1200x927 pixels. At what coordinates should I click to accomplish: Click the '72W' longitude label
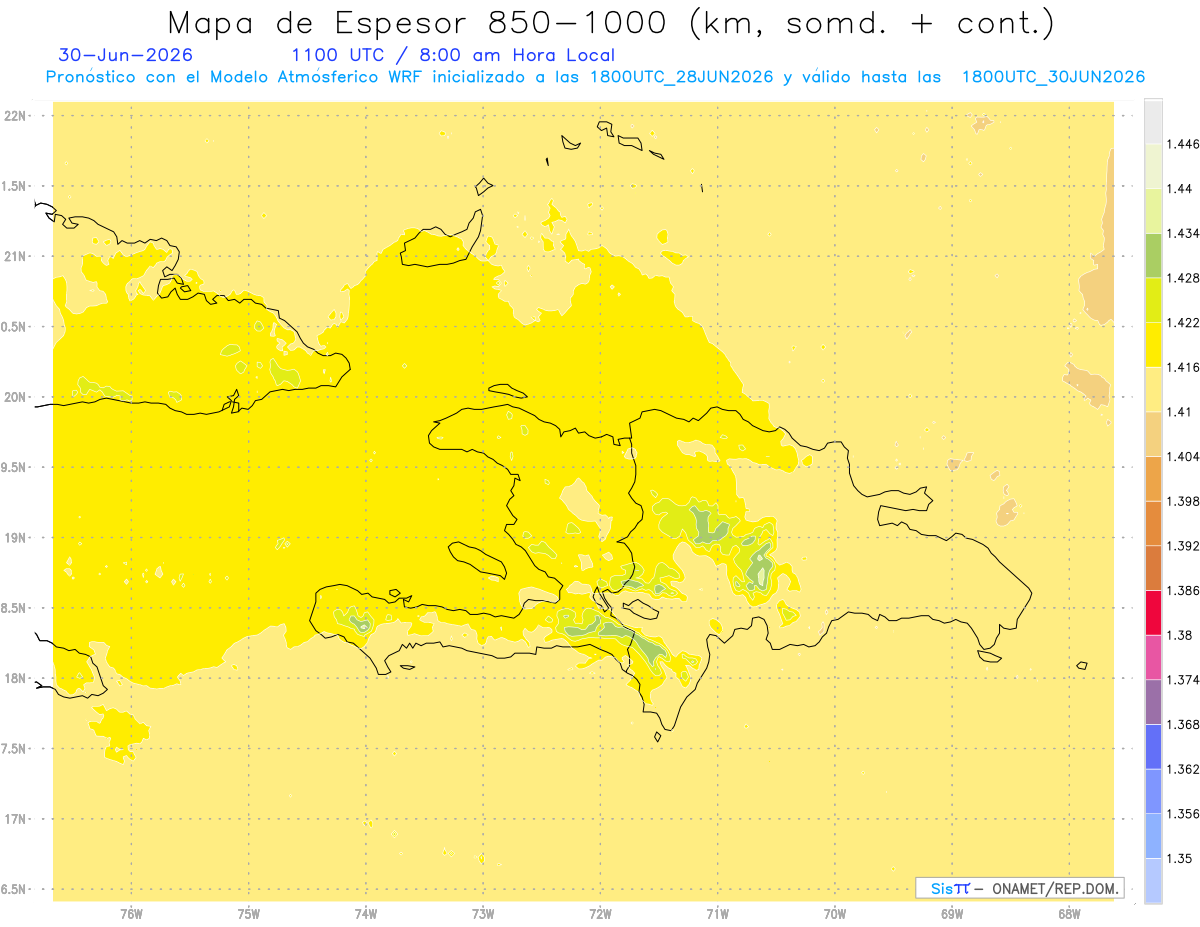point(600,913)
